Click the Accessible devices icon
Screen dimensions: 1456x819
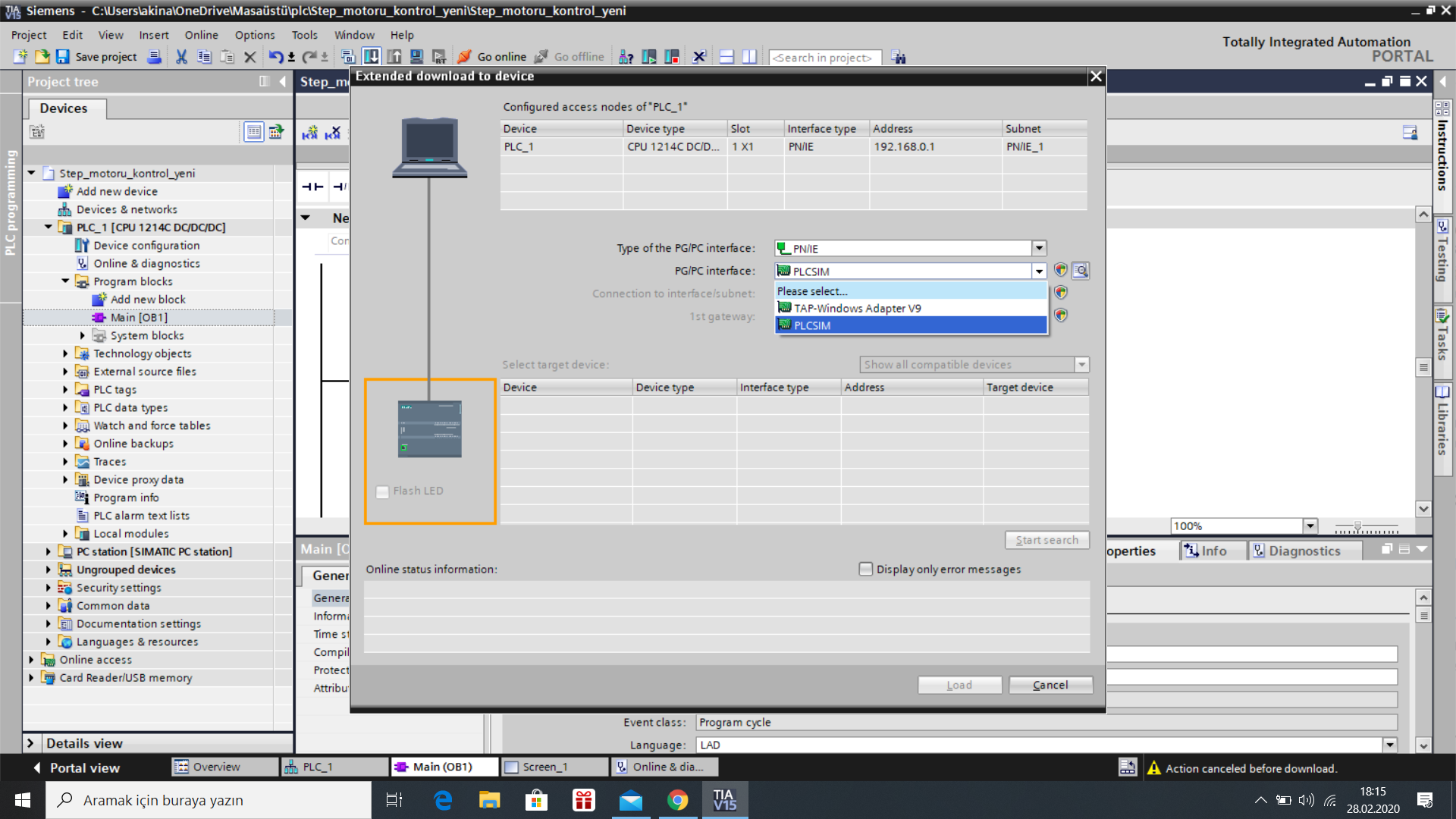[x=626, y=57]
